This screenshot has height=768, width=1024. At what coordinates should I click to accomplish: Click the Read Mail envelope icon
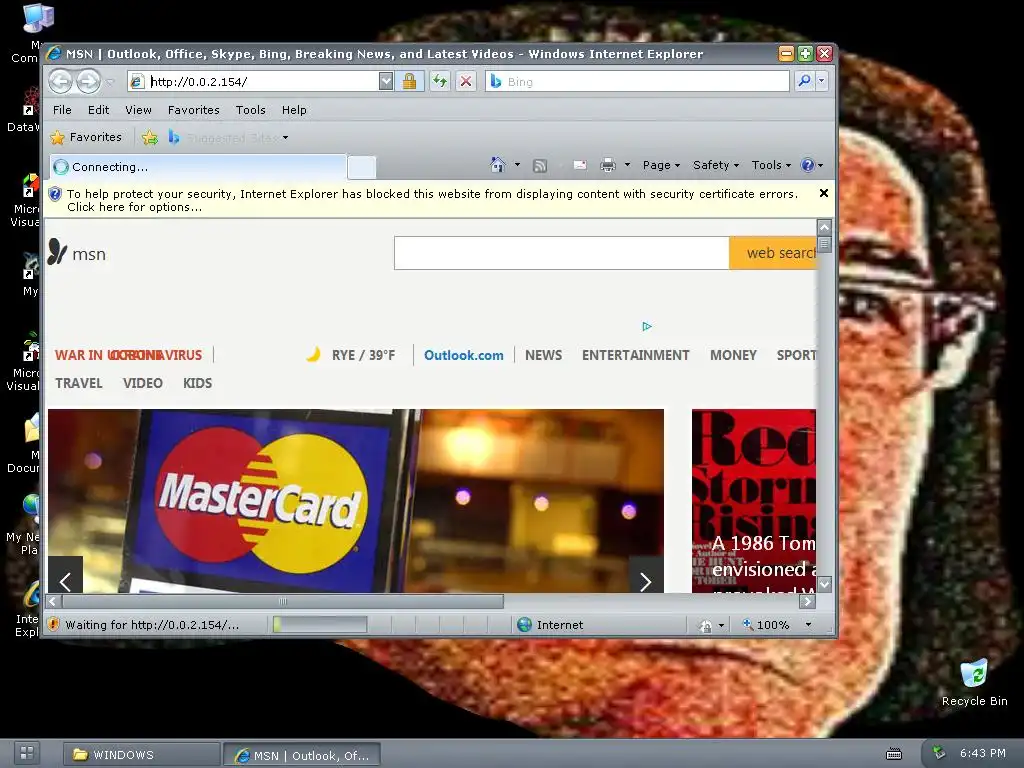[x=580, y=165]
